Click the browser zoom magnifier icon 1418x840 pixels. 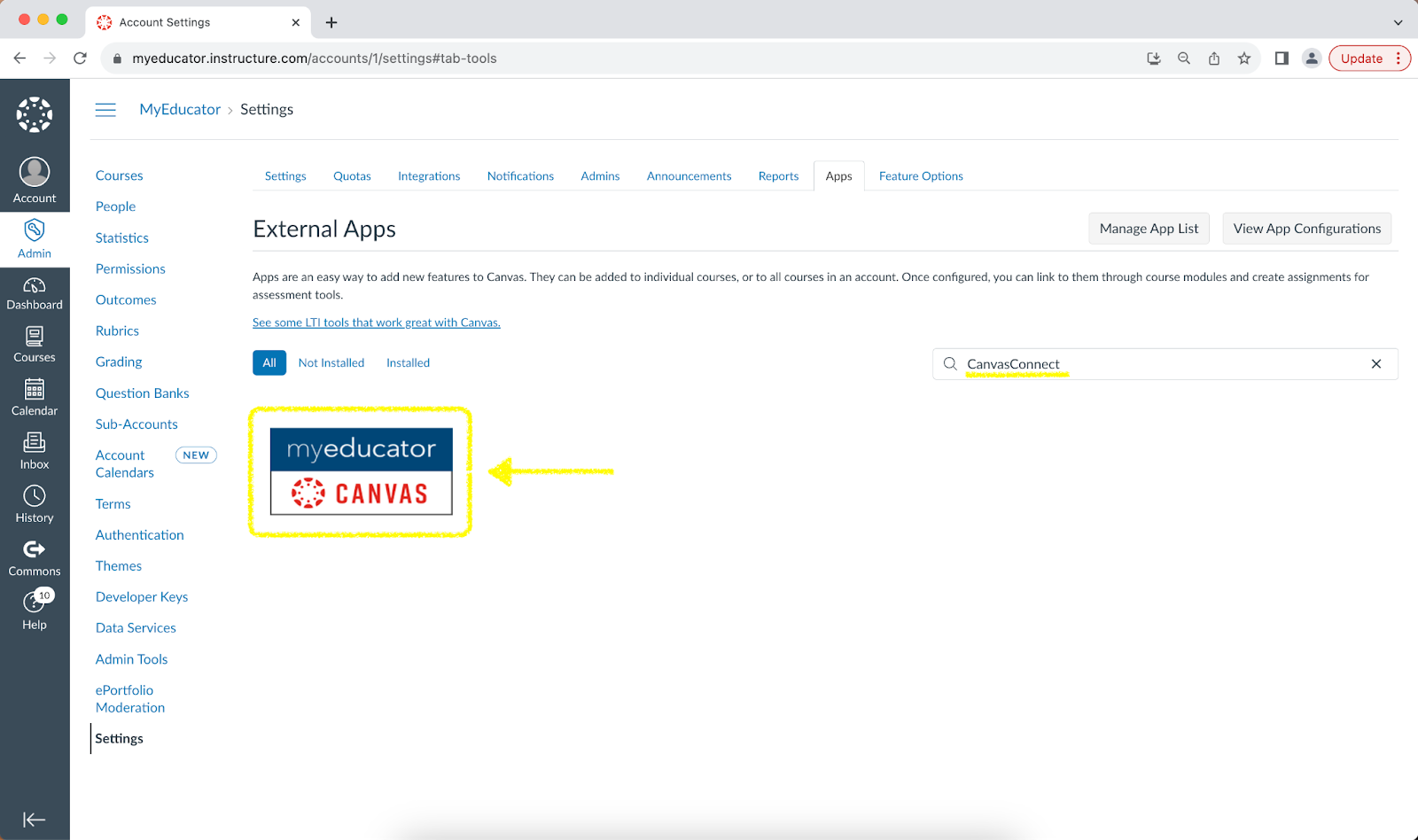[1184, 58]
